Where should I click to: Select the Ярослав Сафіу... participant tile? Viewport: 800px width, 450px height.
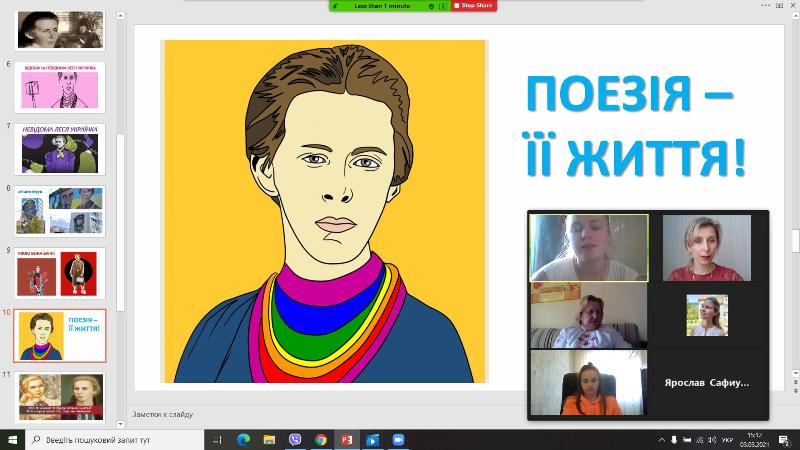(708, 382)
